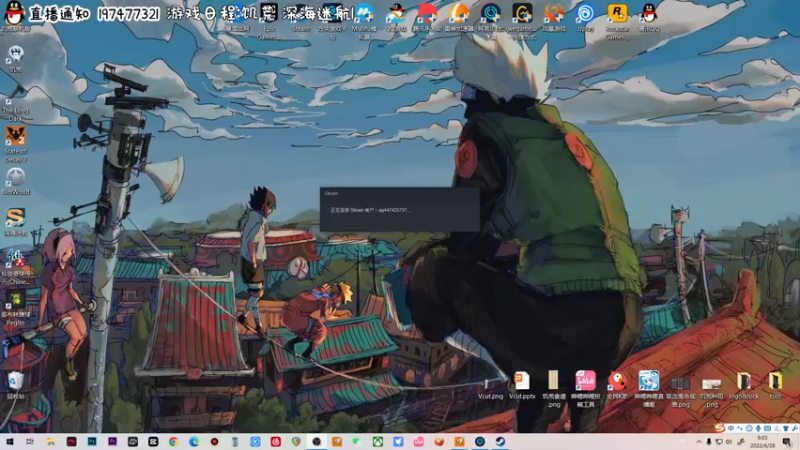Switch to Steam on the taskbar
Screen dimensions: 800x450
[500, 442]
